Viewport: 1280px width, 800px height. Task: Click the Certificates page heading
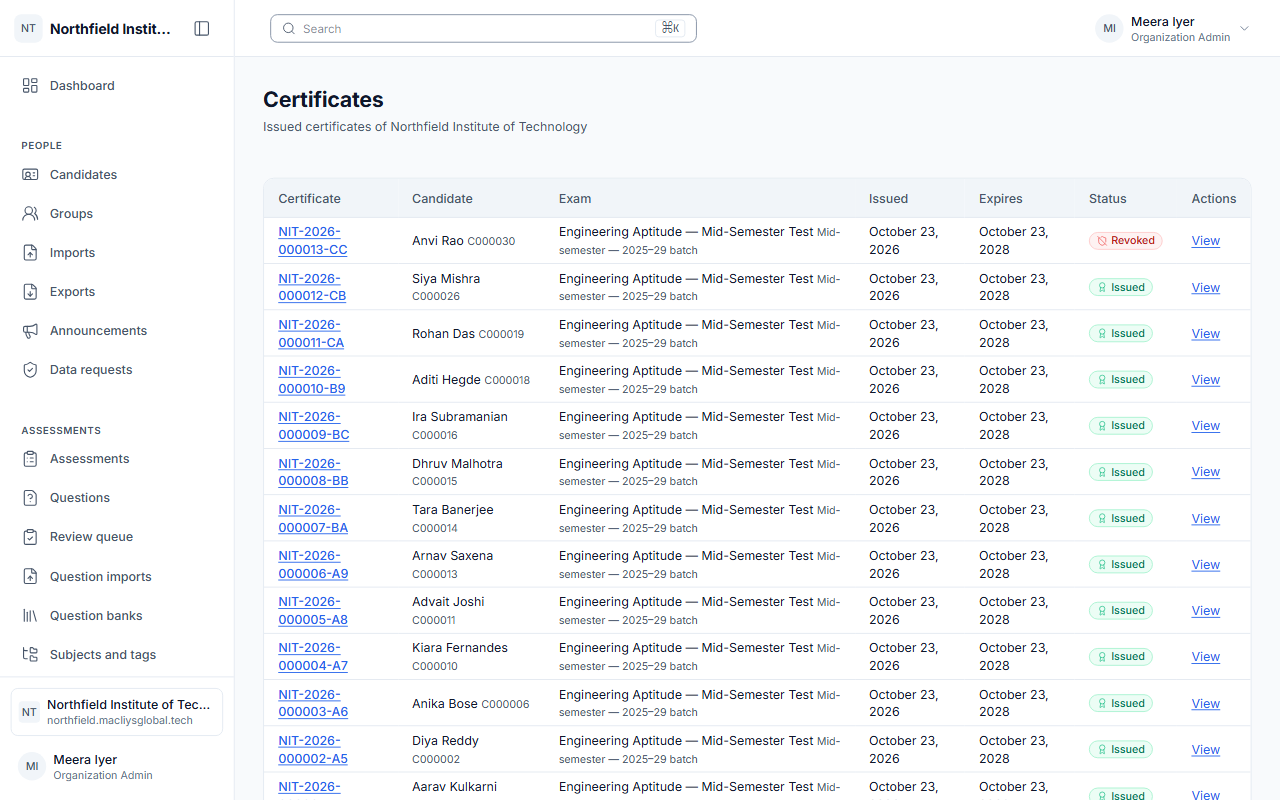click(323, 100)
